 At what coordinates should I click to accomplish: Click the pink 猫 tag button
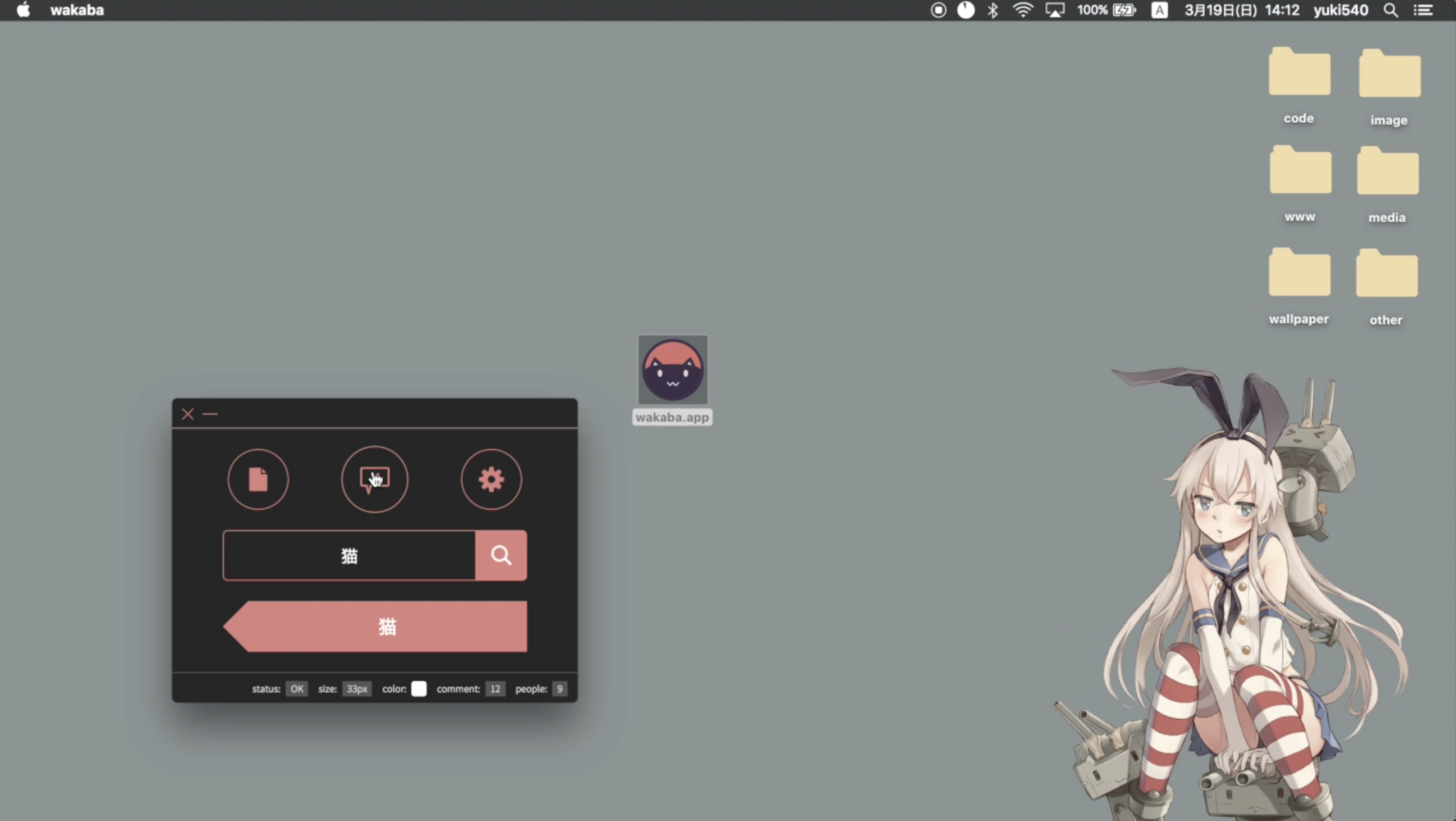point(386,627)
